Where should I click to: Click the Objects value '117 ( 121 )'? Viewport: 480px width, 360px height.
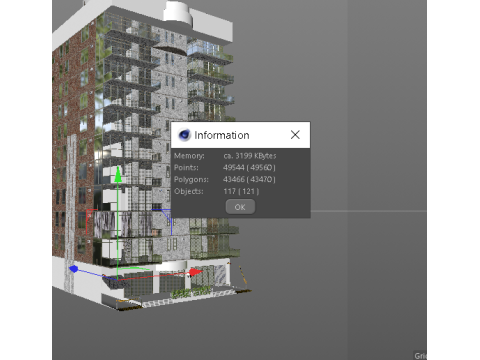241,191
